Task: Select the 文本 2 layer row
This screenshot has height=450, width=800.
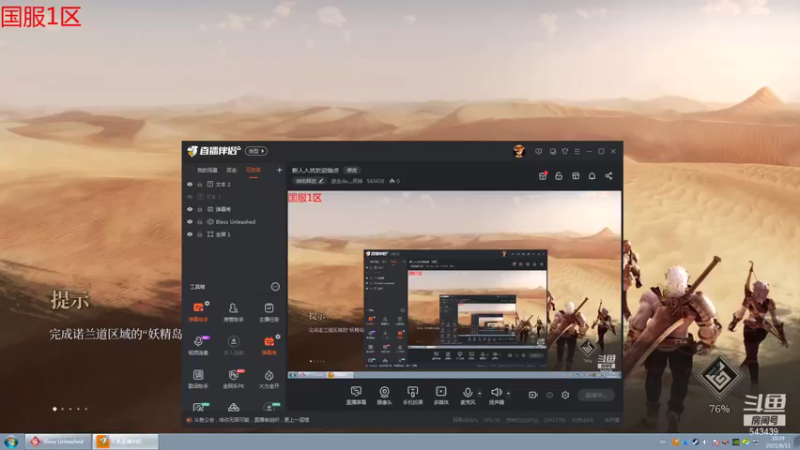Action: (x=234, y=184)
